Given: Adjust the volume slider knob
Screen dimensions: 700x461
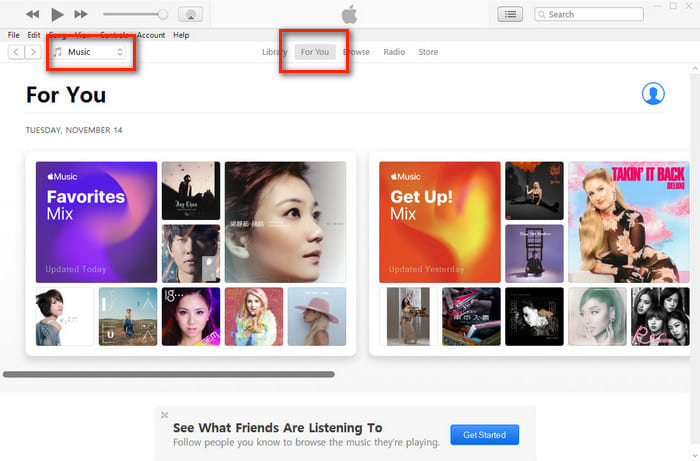Looking at the screenshot, I should [163, 14].
